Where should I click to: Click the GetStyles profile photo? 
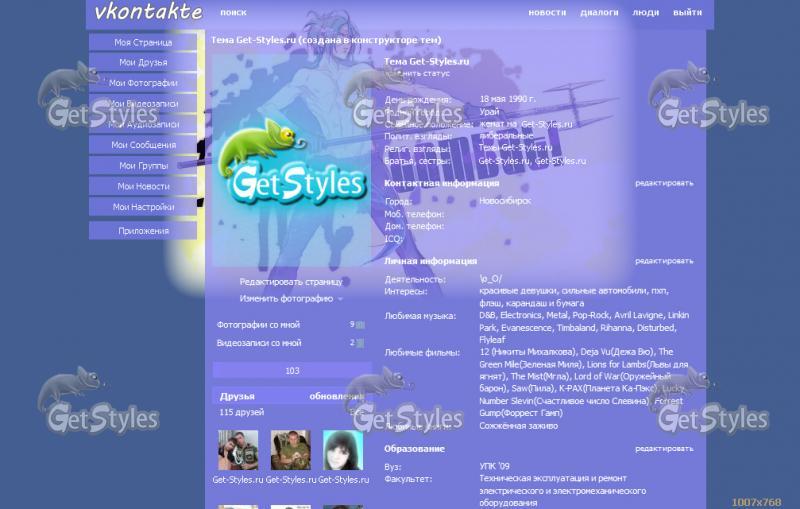click(x=291, y=160)
